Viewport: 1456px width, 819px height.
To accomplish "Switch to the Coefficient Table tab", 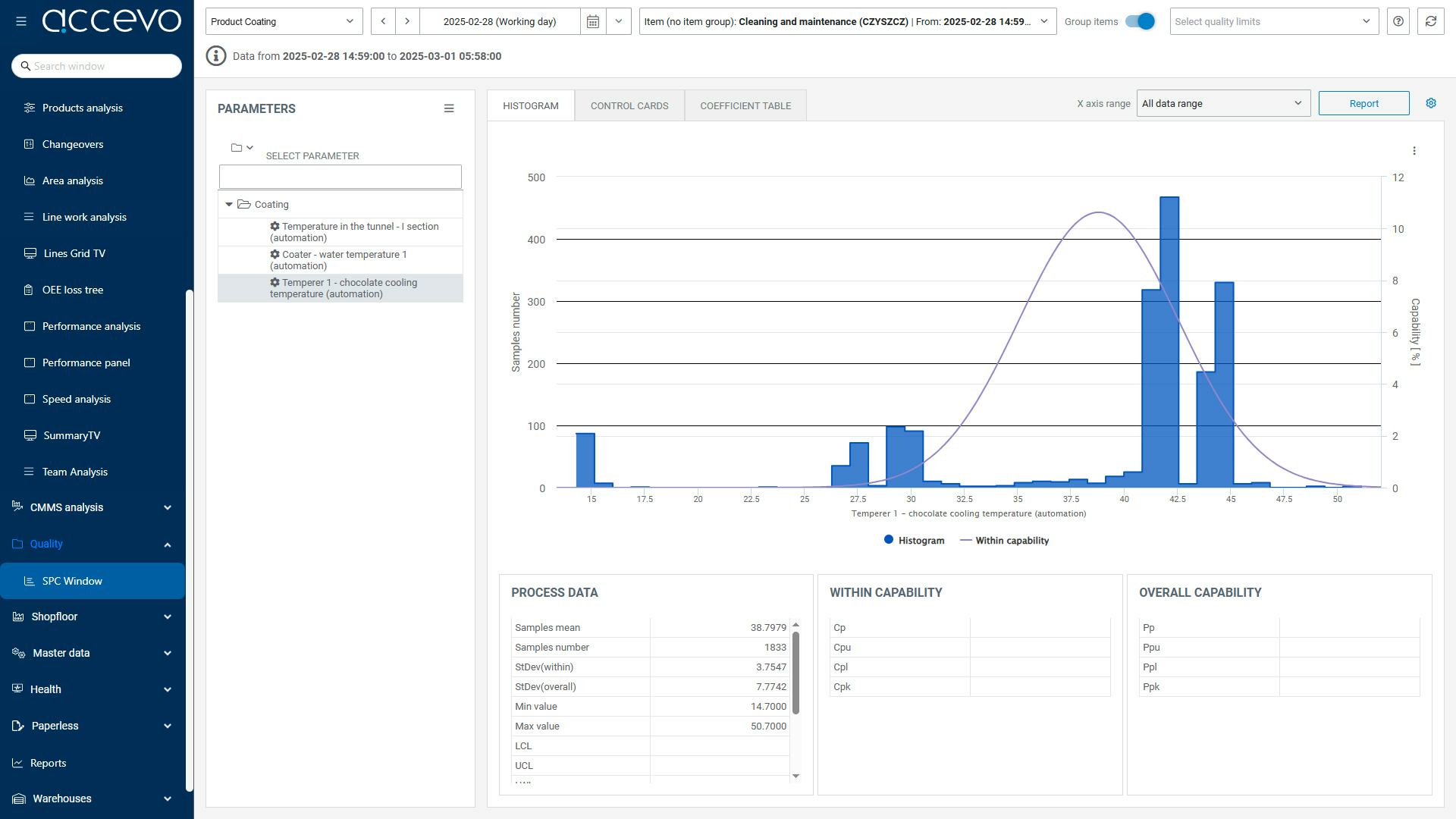I will (x=745, y=105).
